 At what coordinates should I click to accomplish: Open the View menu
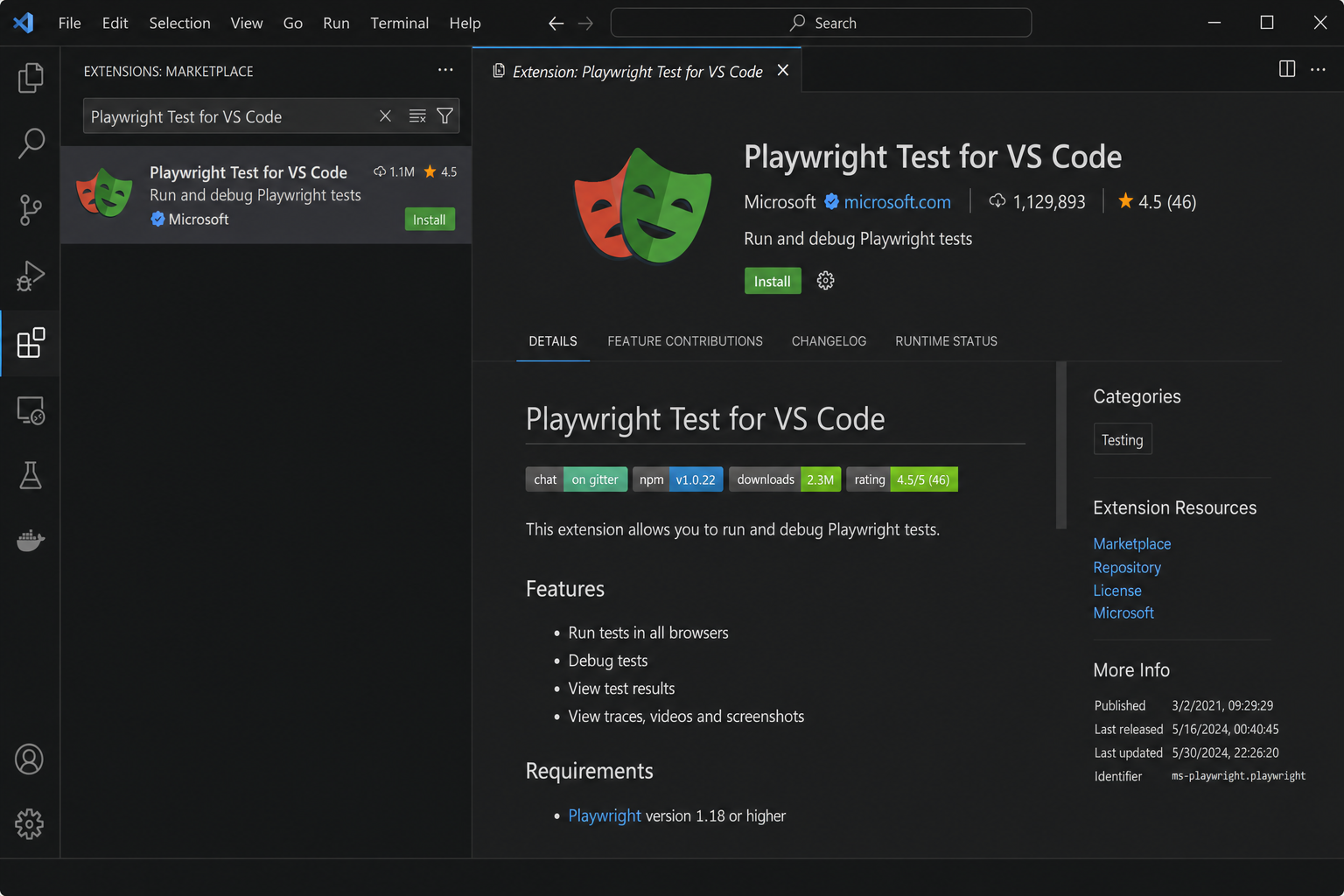click(x=247, y=23)
